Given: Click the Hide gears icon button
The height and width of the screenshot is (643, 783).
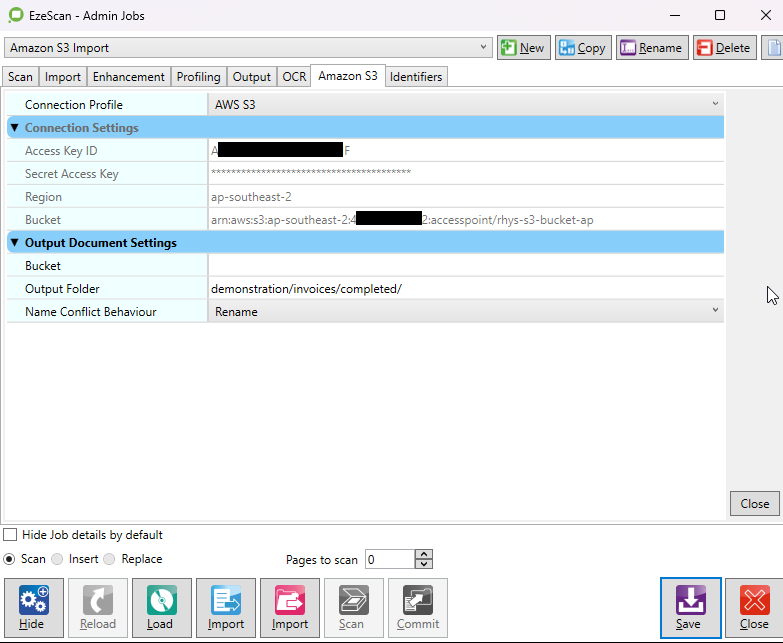Looking at the screenshot, I should [x=32, y=607].
